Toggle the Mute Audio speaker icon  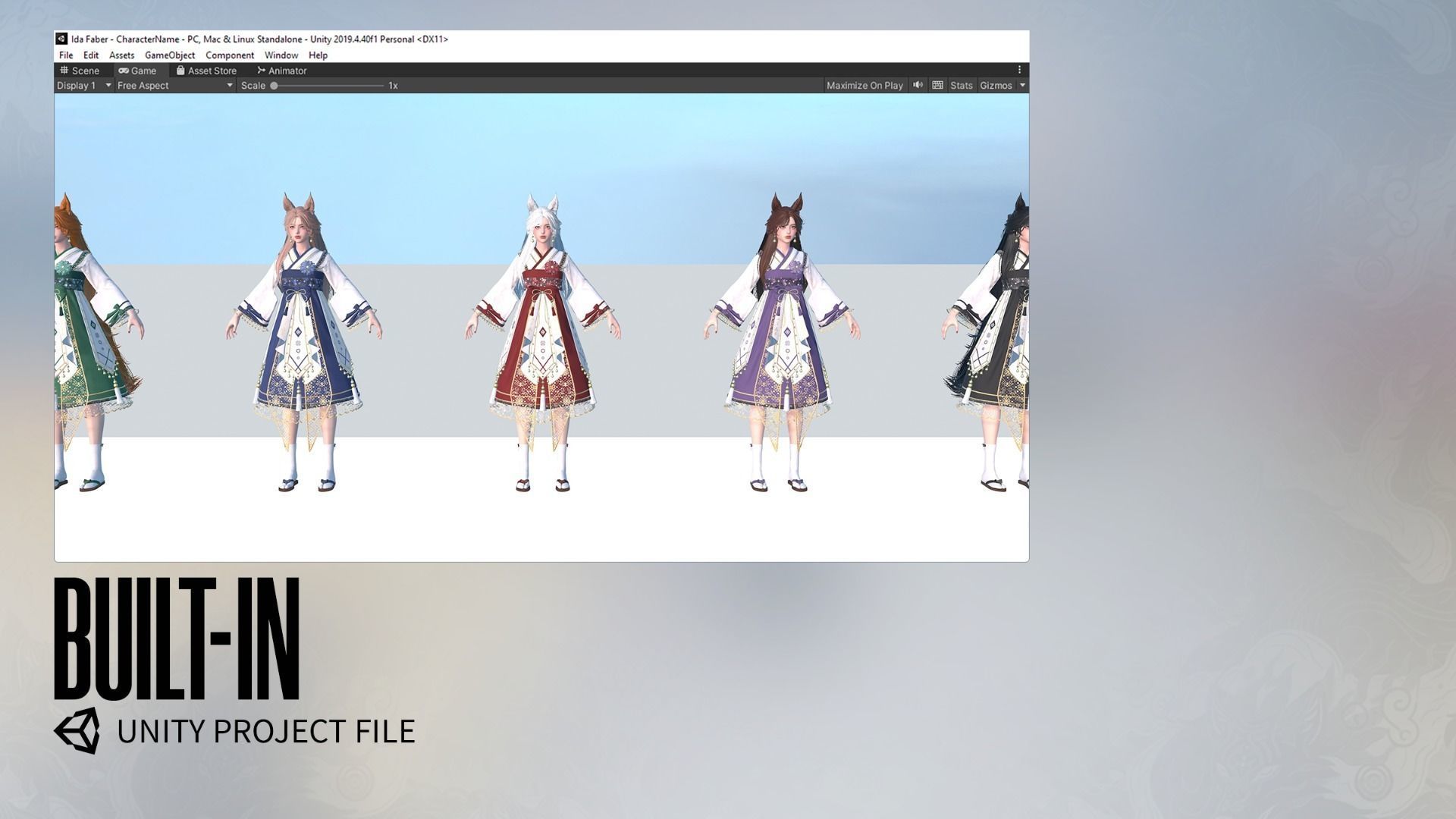[x=918, y=86]
